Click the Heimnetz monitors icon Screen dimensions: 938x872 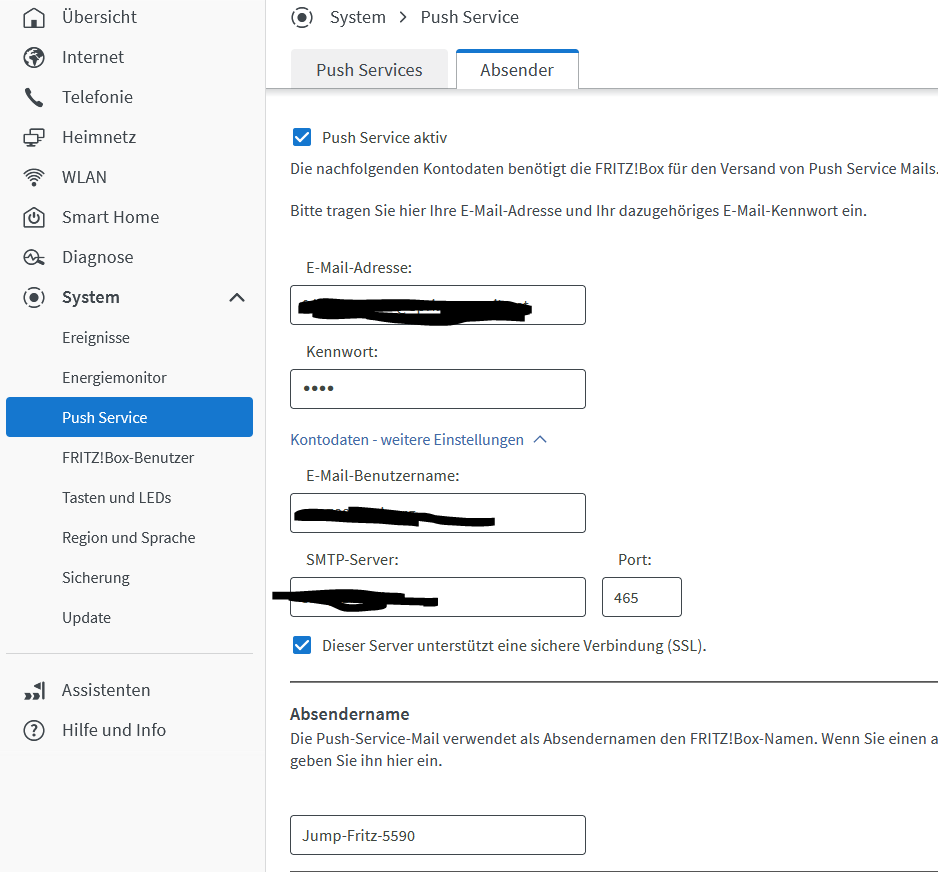click(x=34, y=138)
